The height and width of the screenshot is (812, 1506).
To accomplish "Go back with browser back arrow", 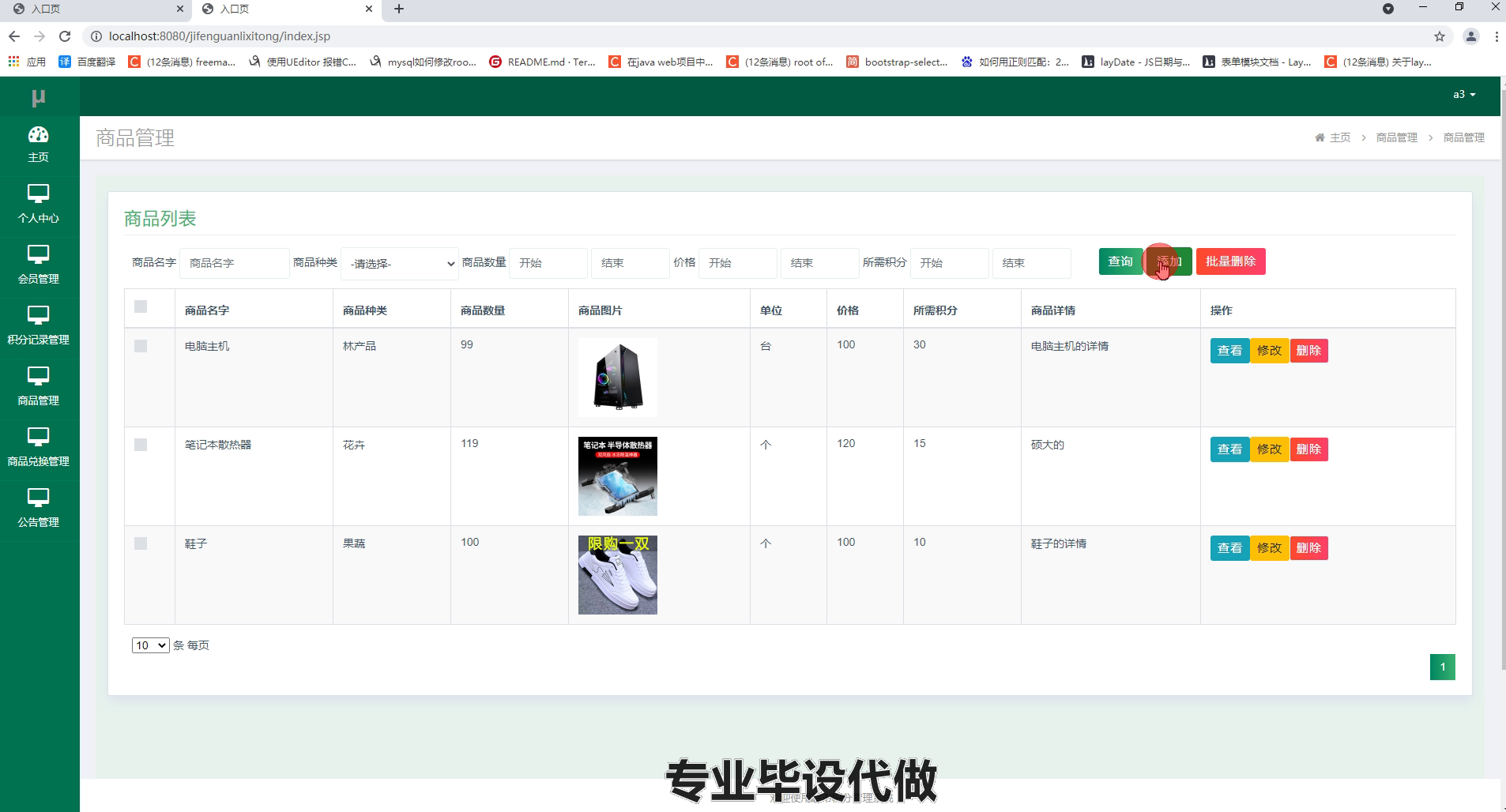I will click(x=13, y=36).
